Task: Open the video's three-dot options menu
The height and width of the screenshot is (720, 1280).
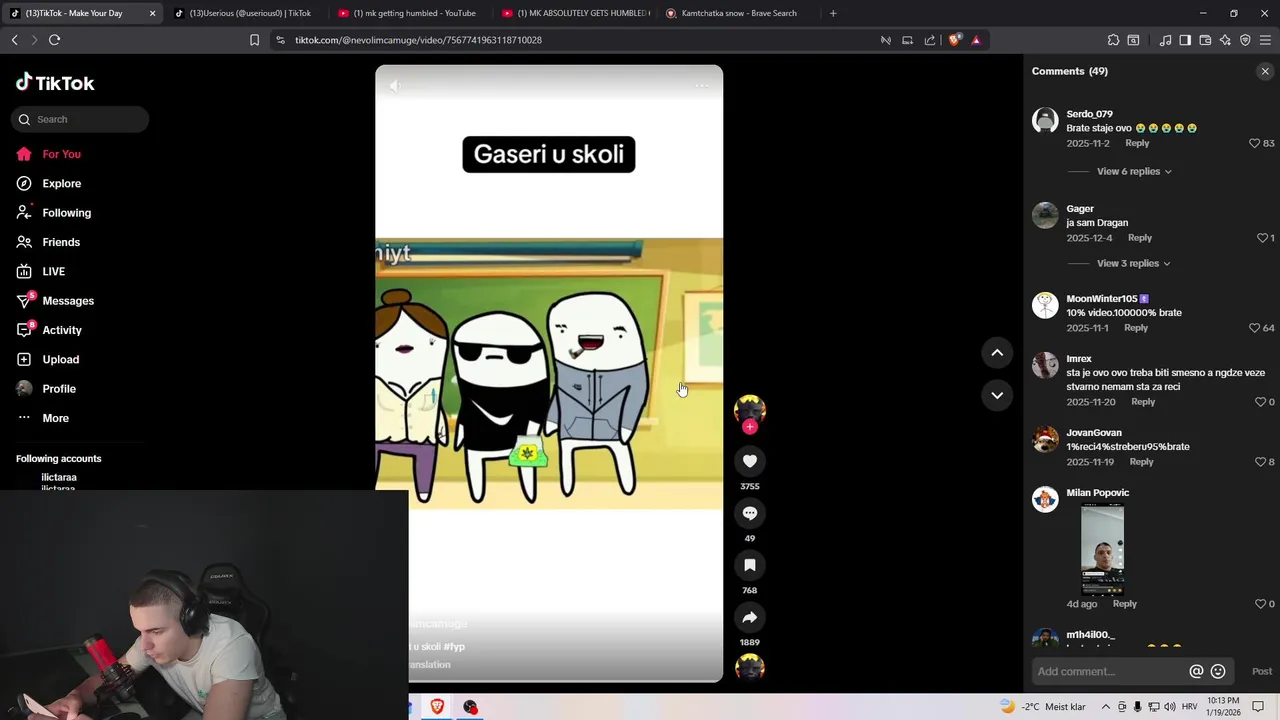Action: 702,86
